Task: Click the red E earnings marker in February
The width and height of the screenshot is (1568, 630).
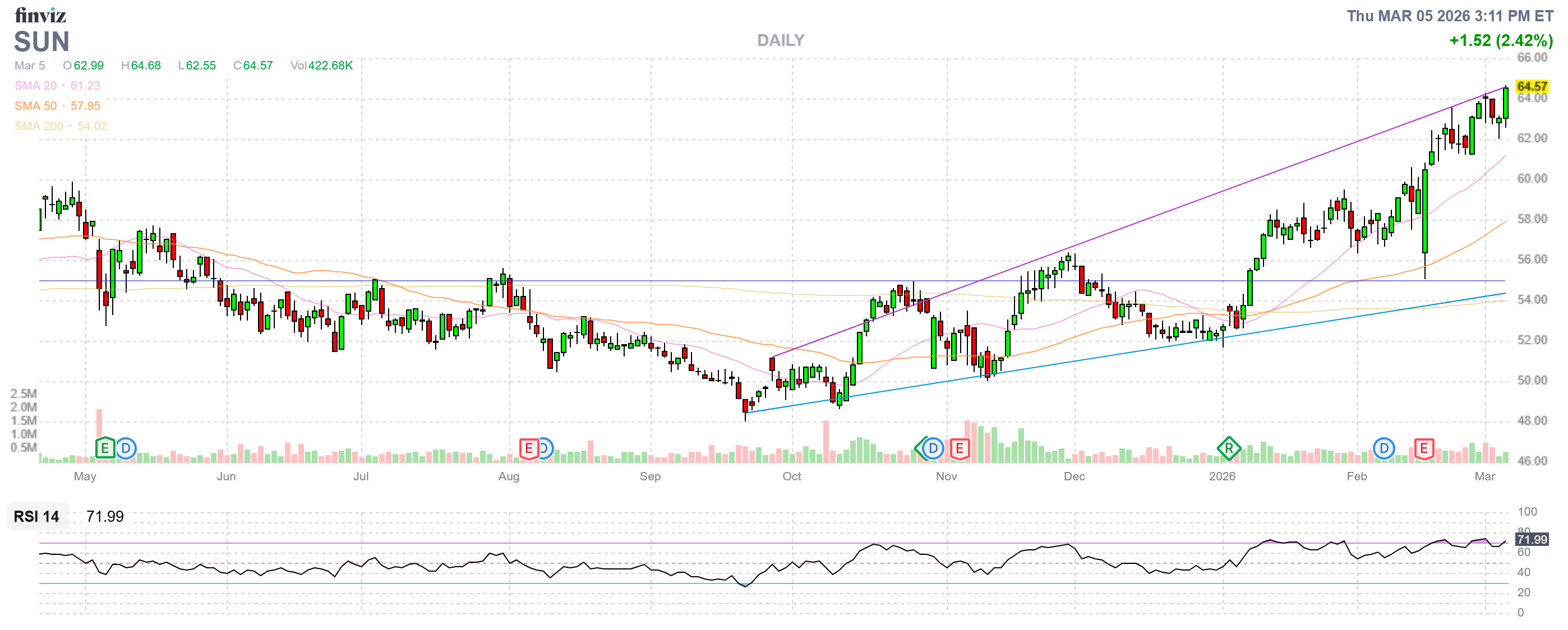Action: 1424,449
